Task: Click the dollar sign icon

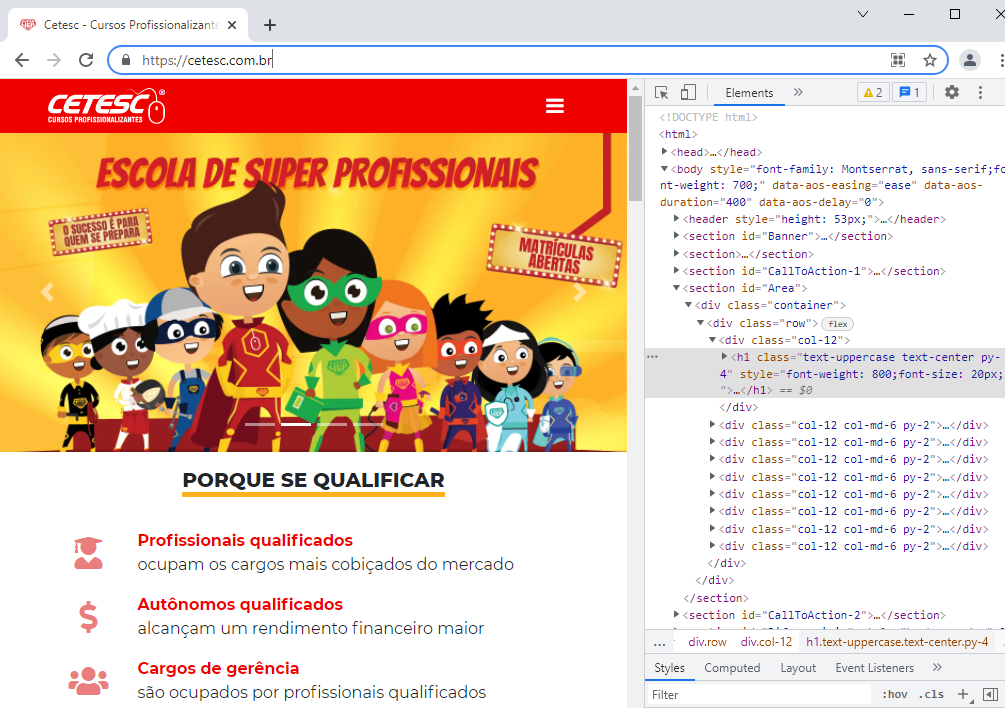Action: tap(88, 617)
